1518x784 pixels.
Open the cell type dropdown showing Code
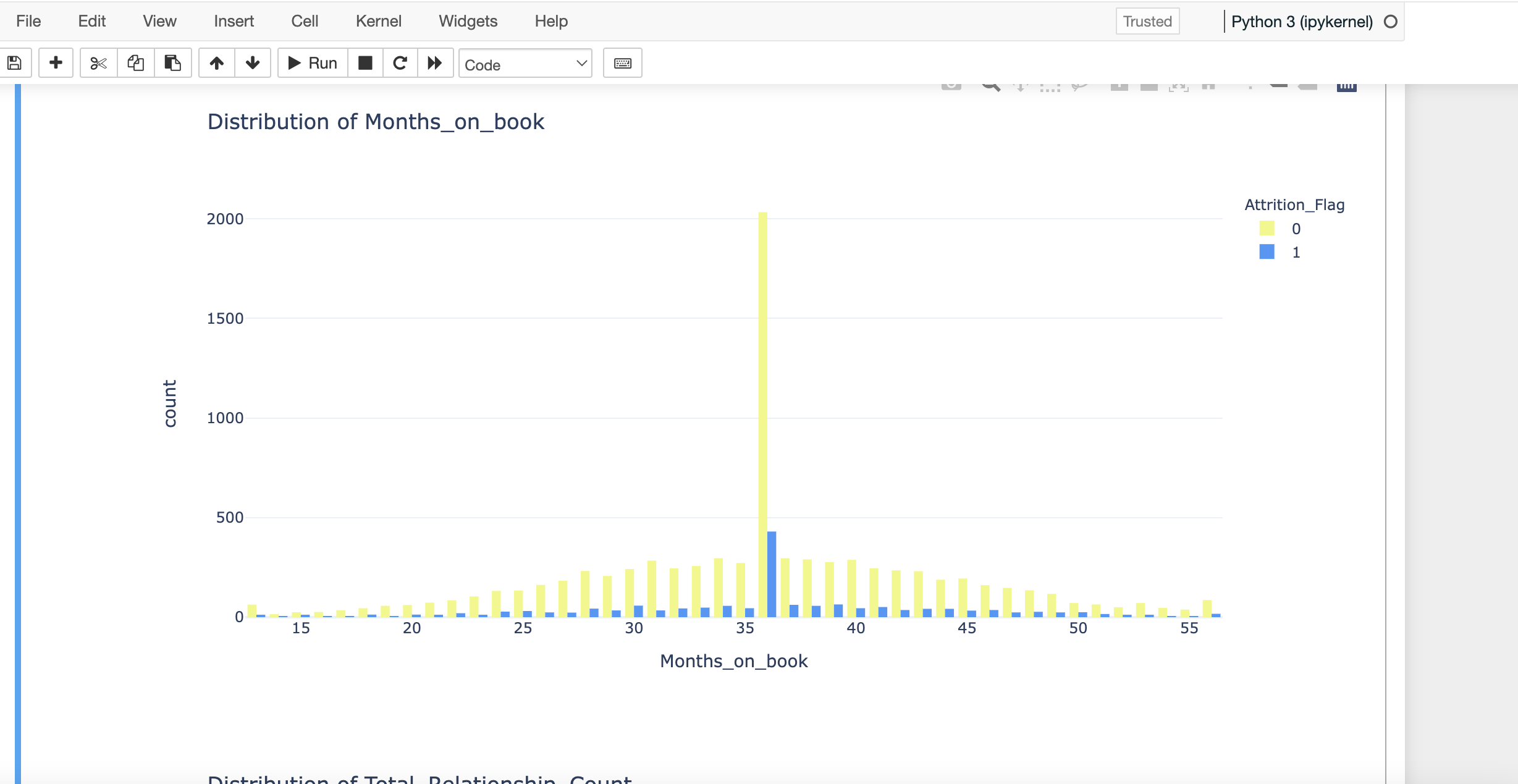tap(525, 64)
